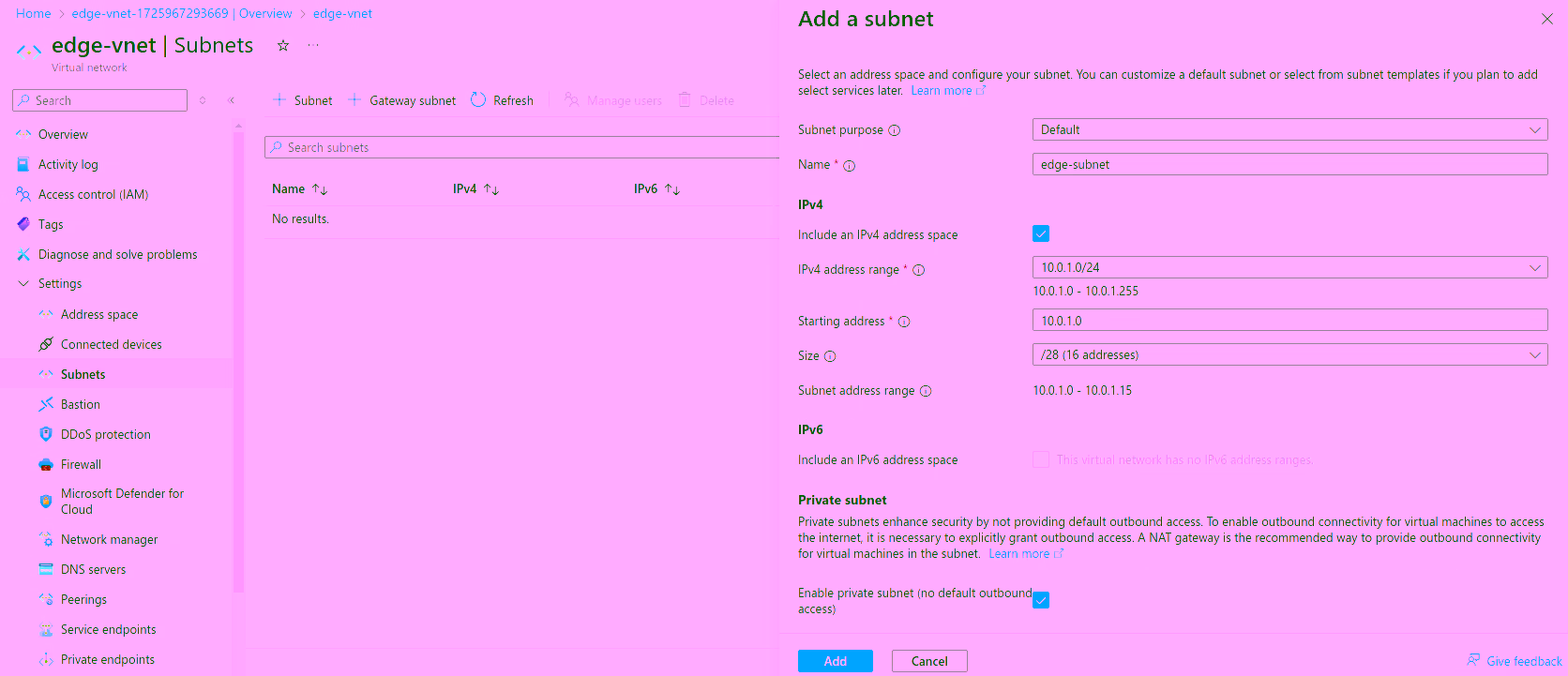The image size is (1568, 676).
Task: Uncheck Include an IPv4 address space
Action: (1041, 233)
